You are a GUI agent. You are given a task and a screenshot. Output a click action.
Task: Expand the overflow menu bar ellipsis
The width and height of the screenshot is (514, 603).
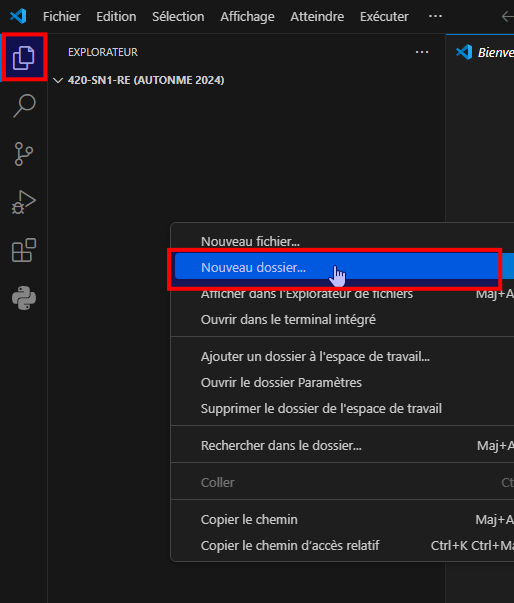click(x=435, y=16)
